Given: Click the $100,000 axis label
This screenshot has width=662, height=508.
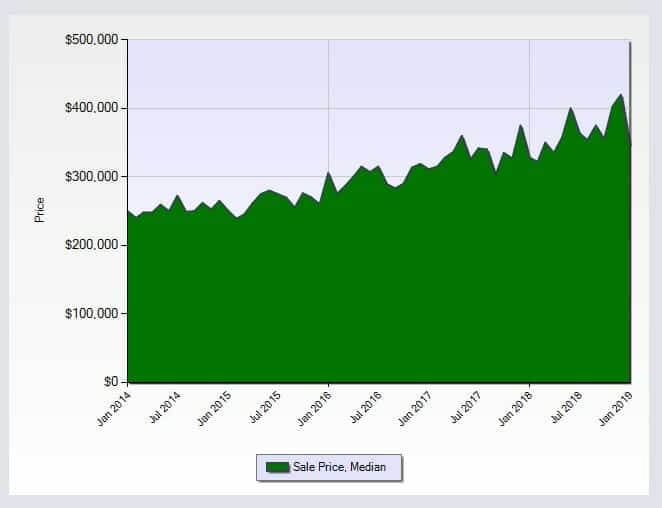Looking at the screenshot, I should coord(91,313).
